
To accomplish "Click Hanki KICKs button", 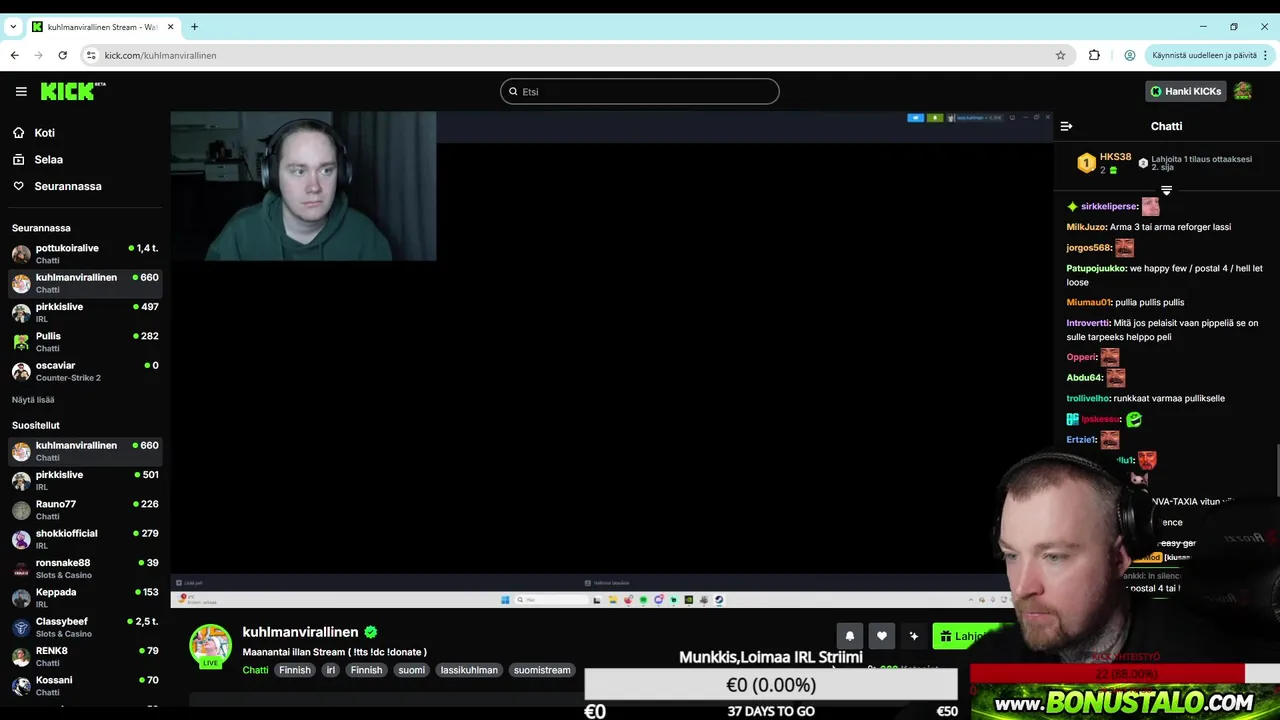I will tap(1185, 91).
